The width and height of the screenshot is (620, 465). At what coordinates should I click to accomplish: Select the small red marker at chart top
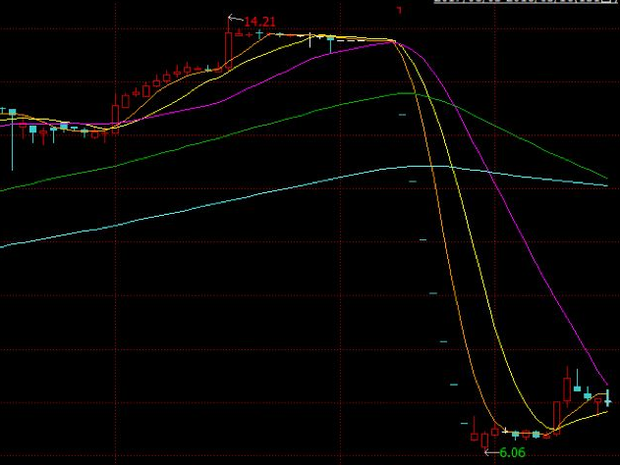399,11
